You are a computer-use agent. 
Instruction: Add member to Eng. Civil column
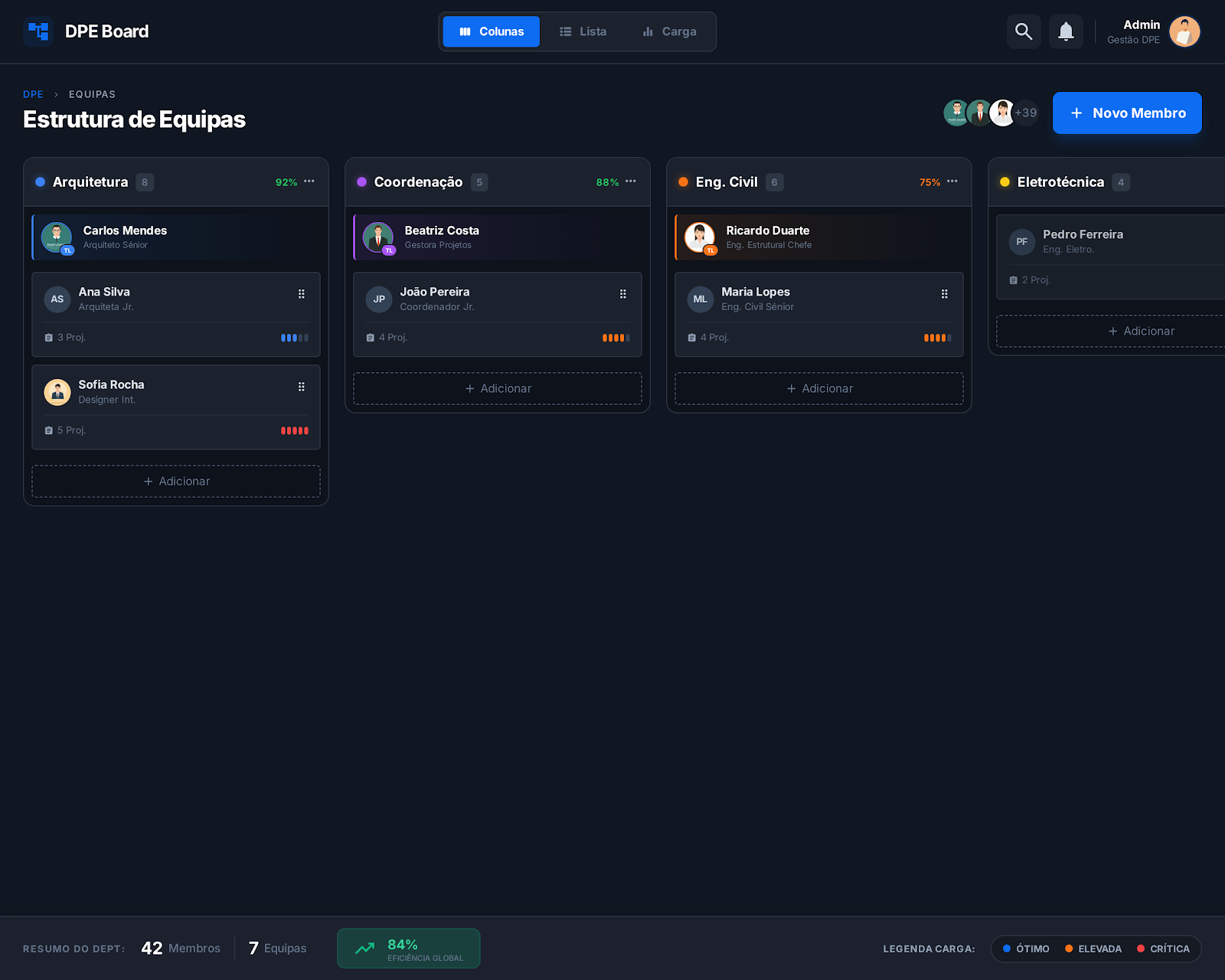pos(819,389)
